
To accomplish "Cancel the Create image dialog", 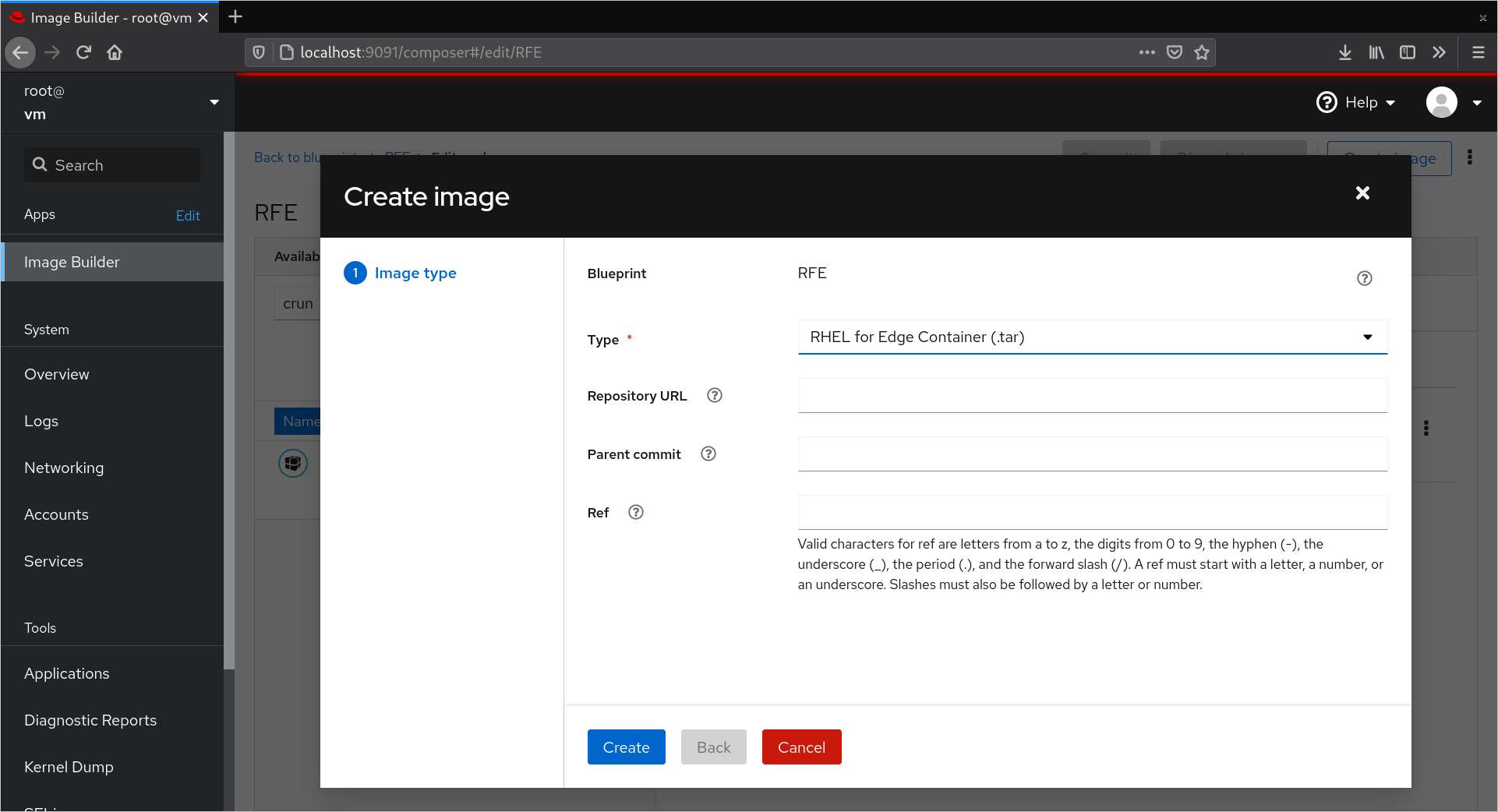I will [x=801, y=747].
